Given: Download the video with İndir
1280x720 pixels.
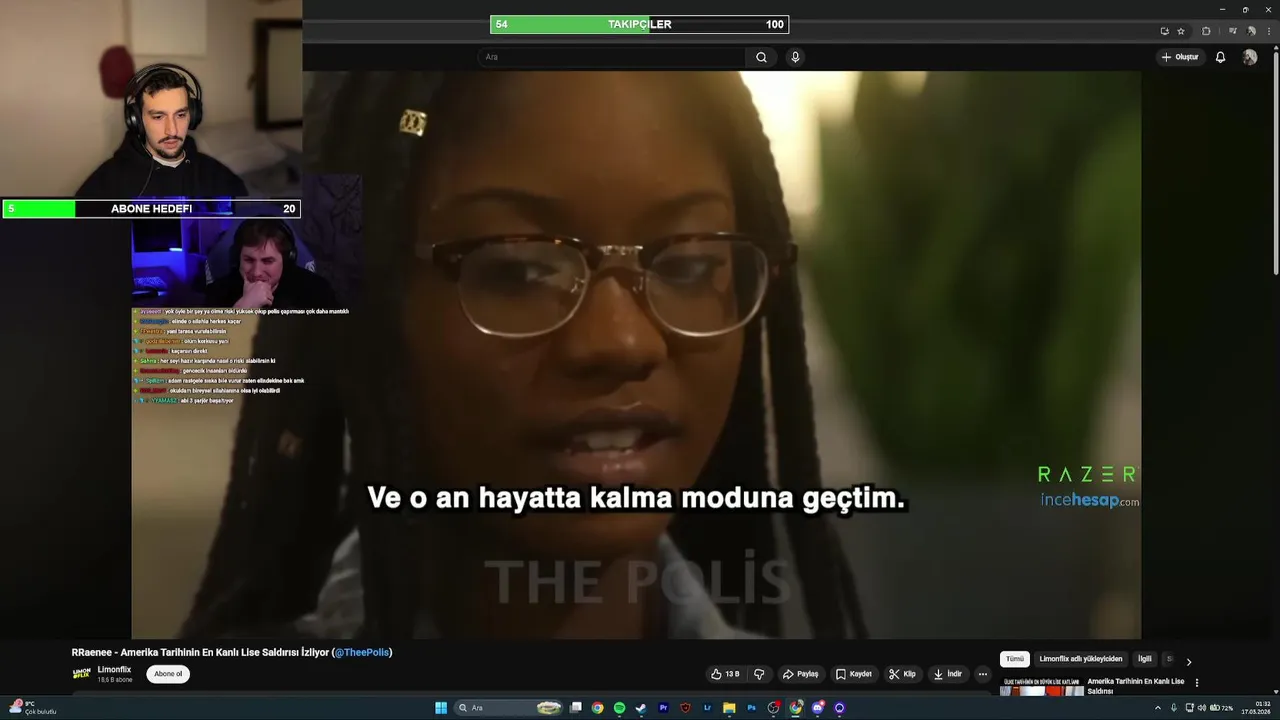Looking at the screenshot, I should point(947,674).
